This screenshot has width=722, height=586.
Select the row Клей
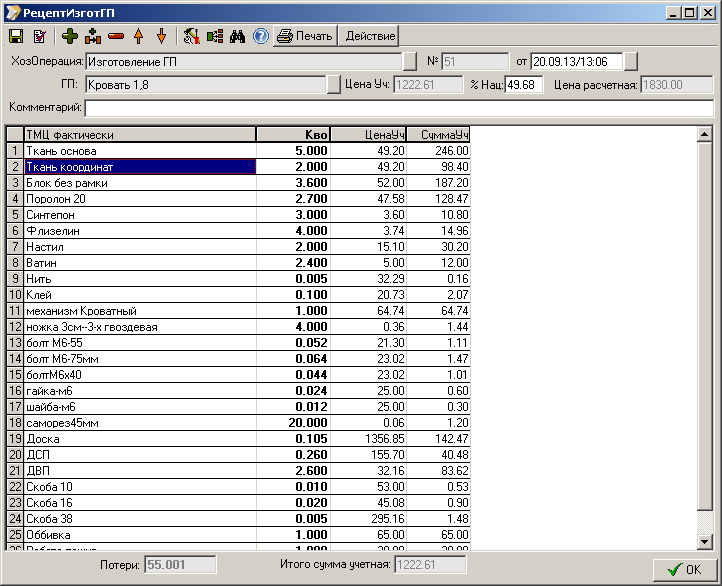238,295
